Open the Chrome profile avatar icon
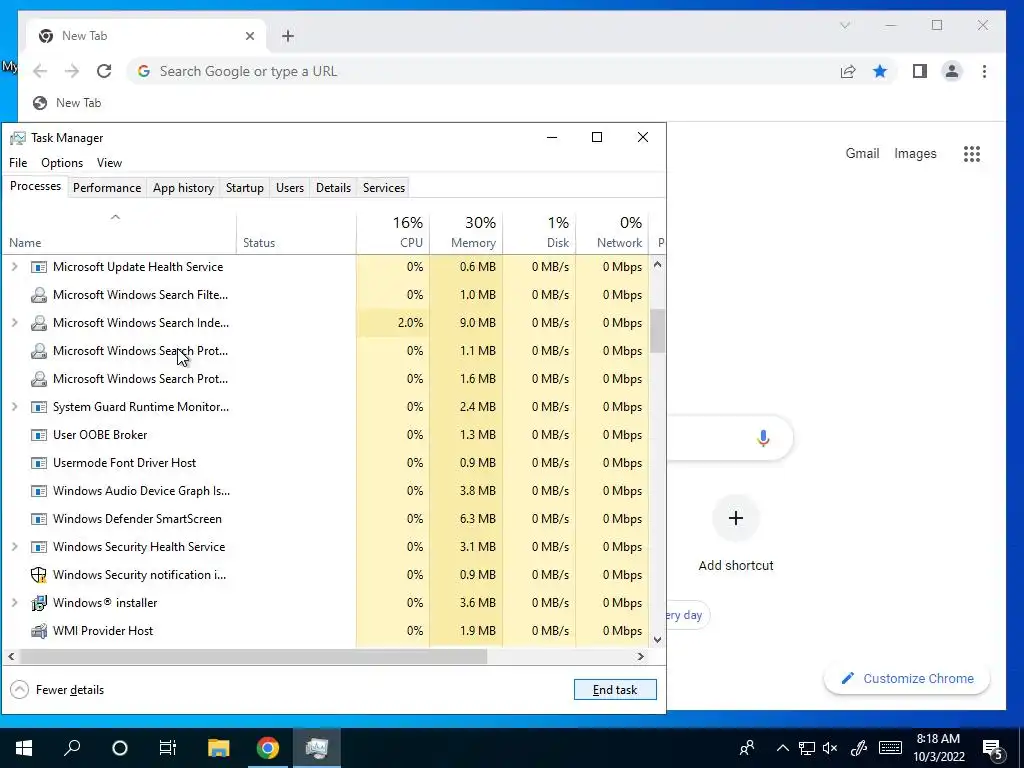Image resolution: width=1024 pixels, height=768 pixels. [x=952, y=71]
